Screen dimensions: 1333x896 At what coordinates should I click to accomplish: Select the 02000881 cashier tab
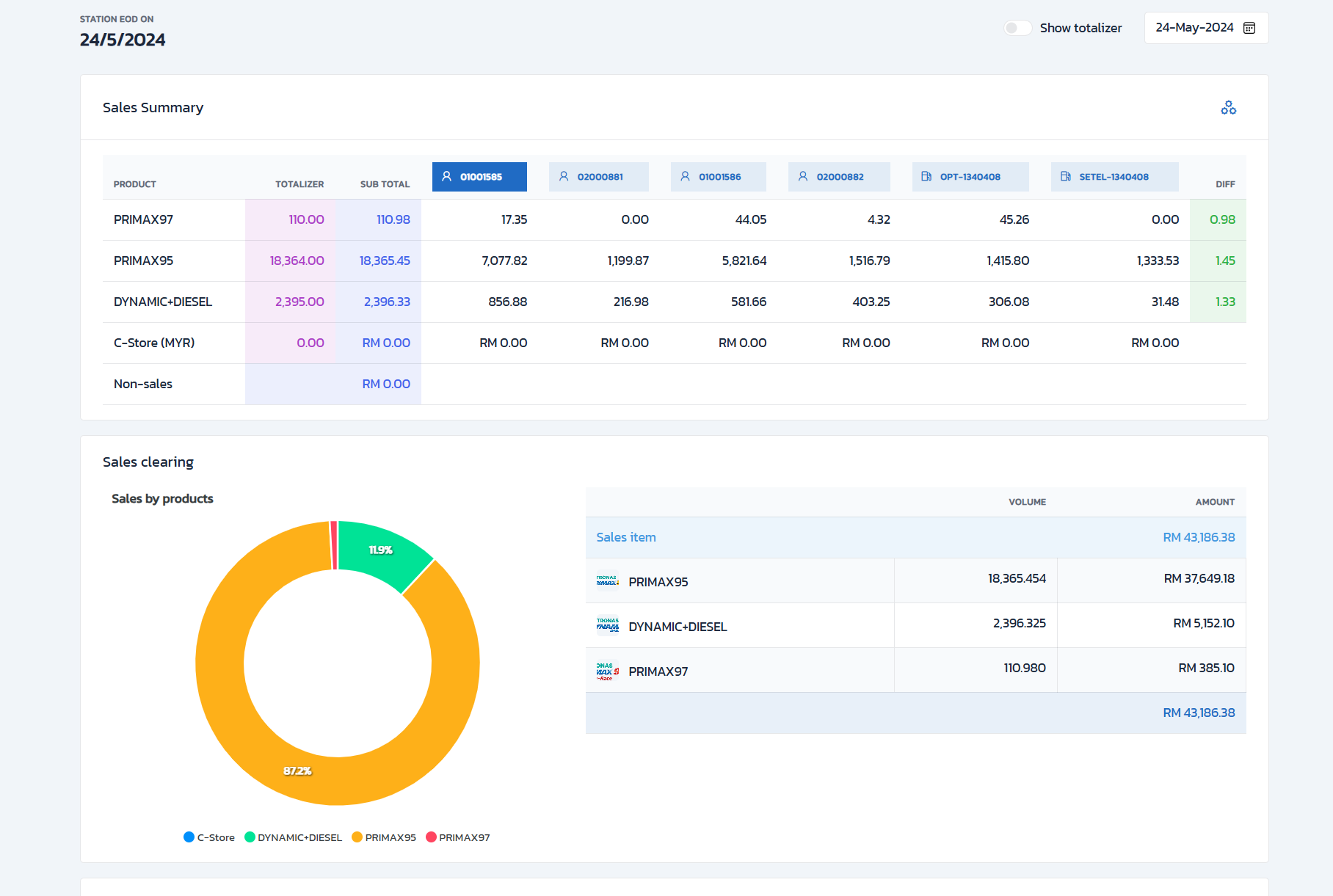click(598, 177)
